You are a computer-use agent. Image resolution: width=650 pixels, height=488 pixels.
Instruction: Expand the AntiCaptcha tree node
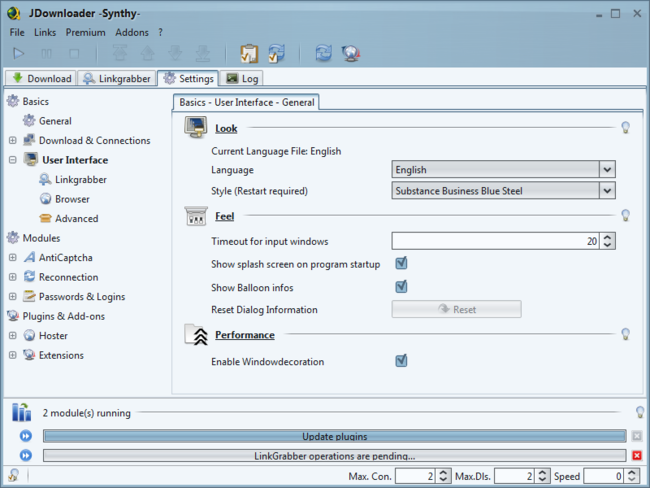pyautogui.click(x=13, y=257)
